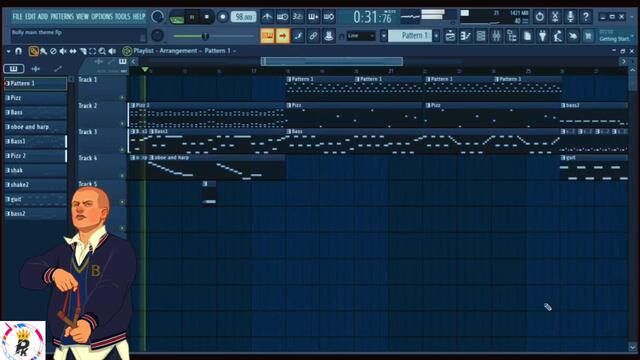Select the playlist draw pencil tool
This screenshot has height=360, width=640.
click(x=33, y=51)
